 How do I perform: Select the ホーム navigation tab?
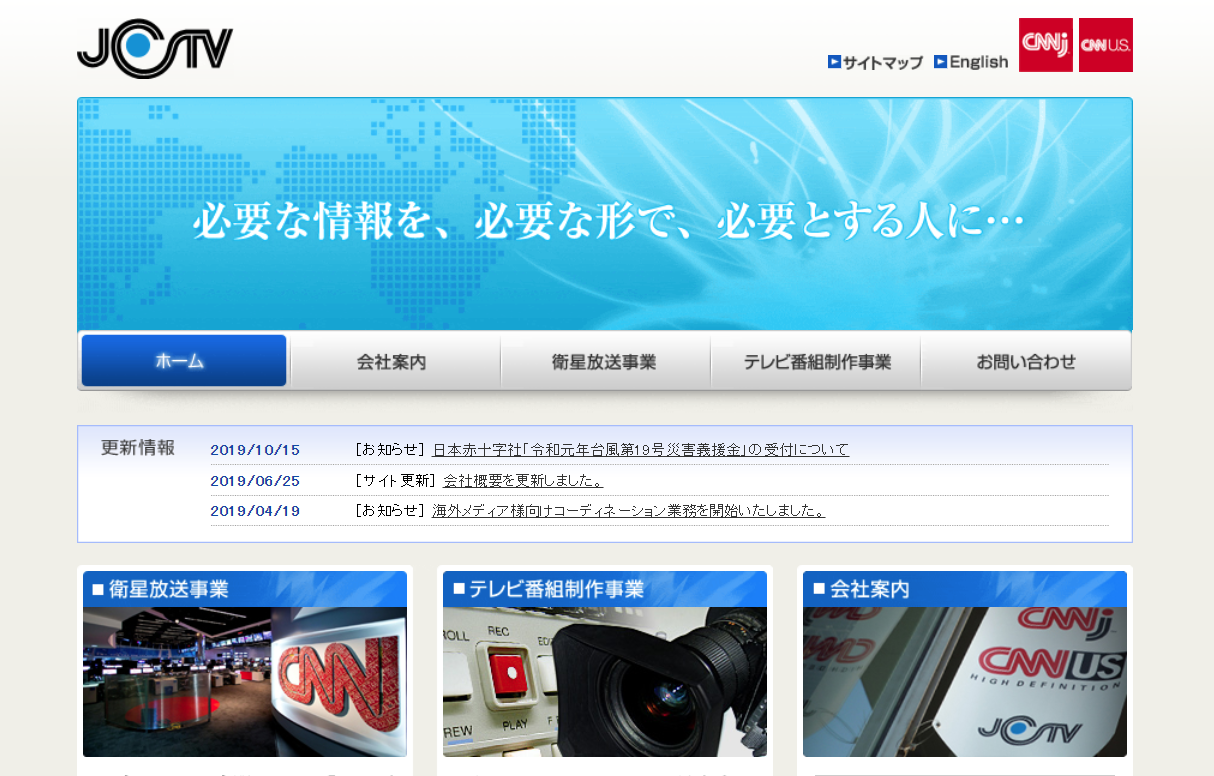(183, 361)
